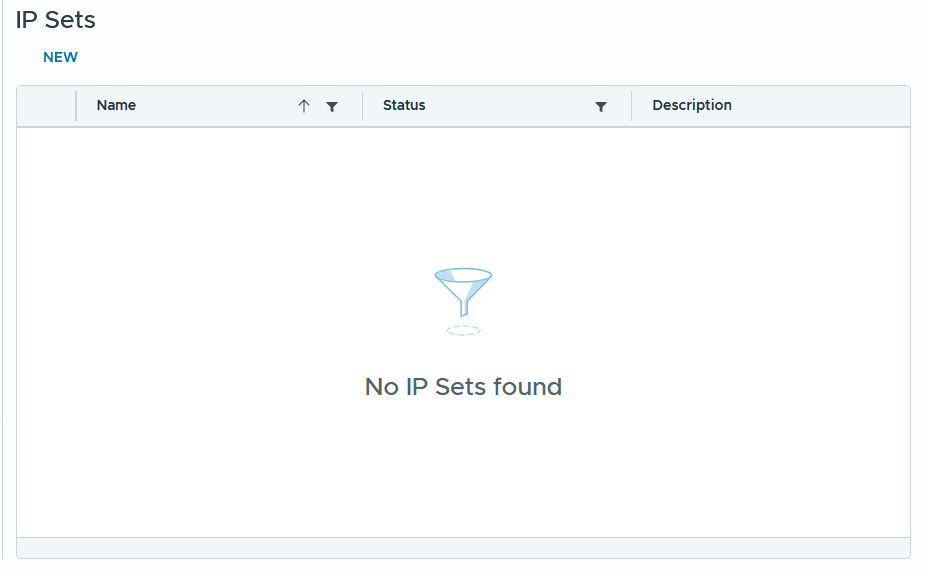Click the NEW button to create IP Set

(60, 57)
